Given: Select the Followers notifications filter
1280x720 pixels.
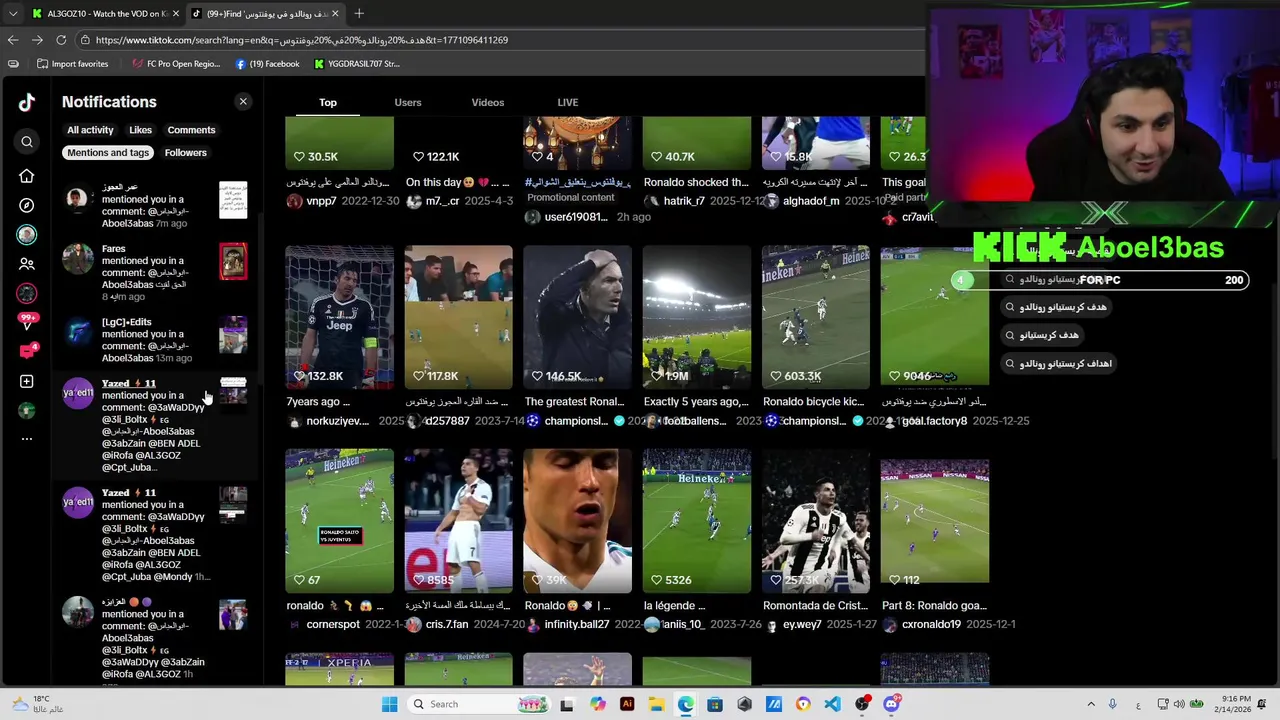Looking at the screenshot, I should 185,153.
